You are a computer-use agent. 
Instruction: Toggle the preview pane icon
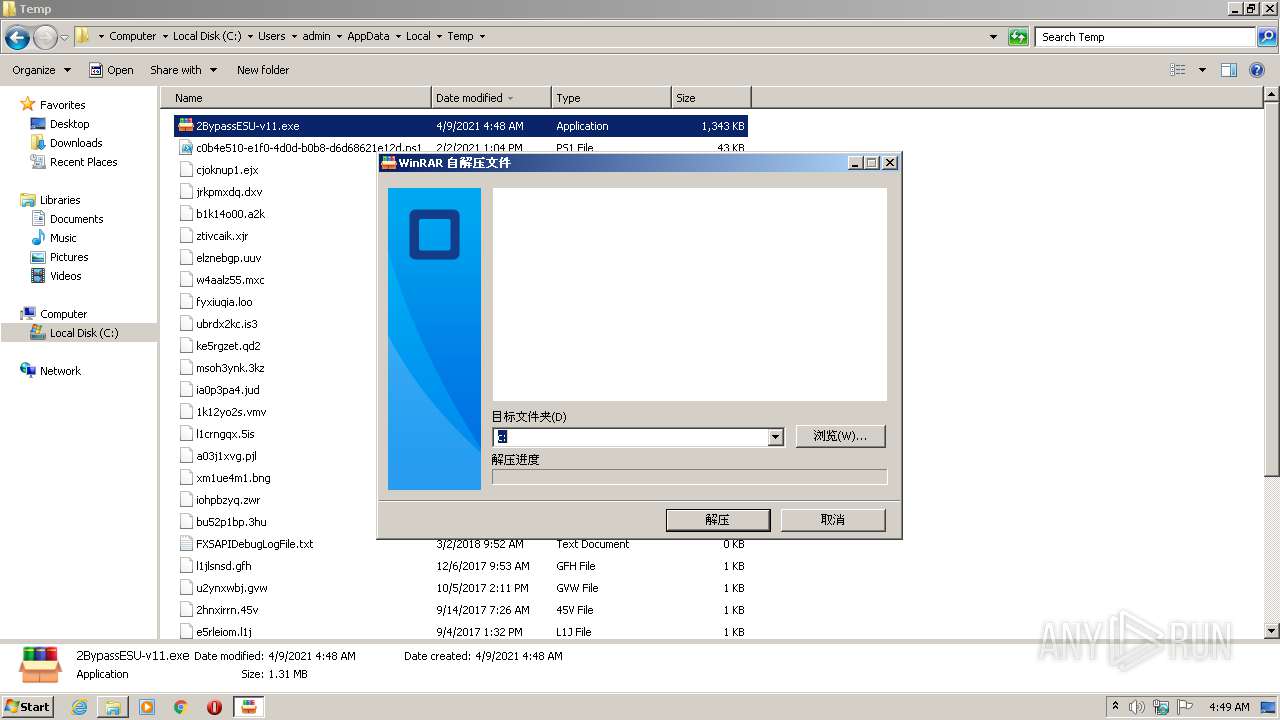coord(1229,70)
